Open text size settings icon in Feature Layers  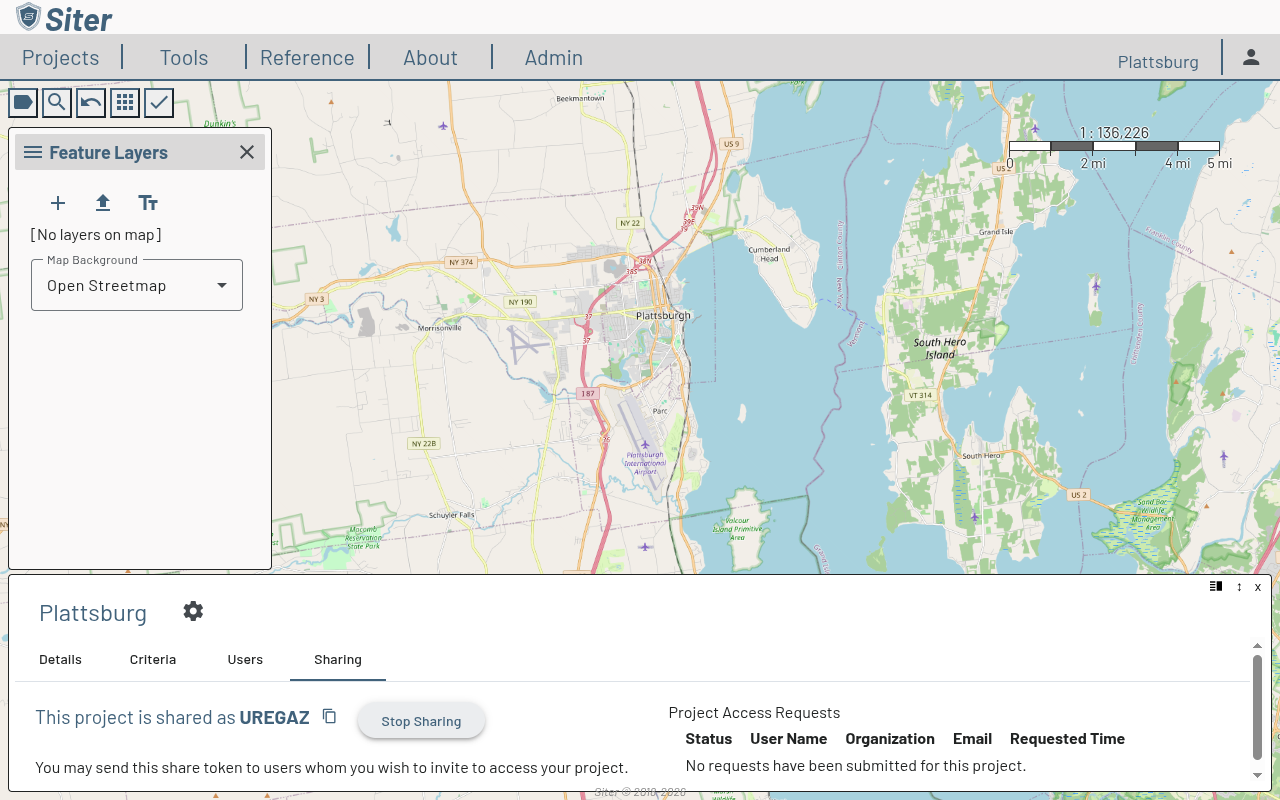(148, 203)
